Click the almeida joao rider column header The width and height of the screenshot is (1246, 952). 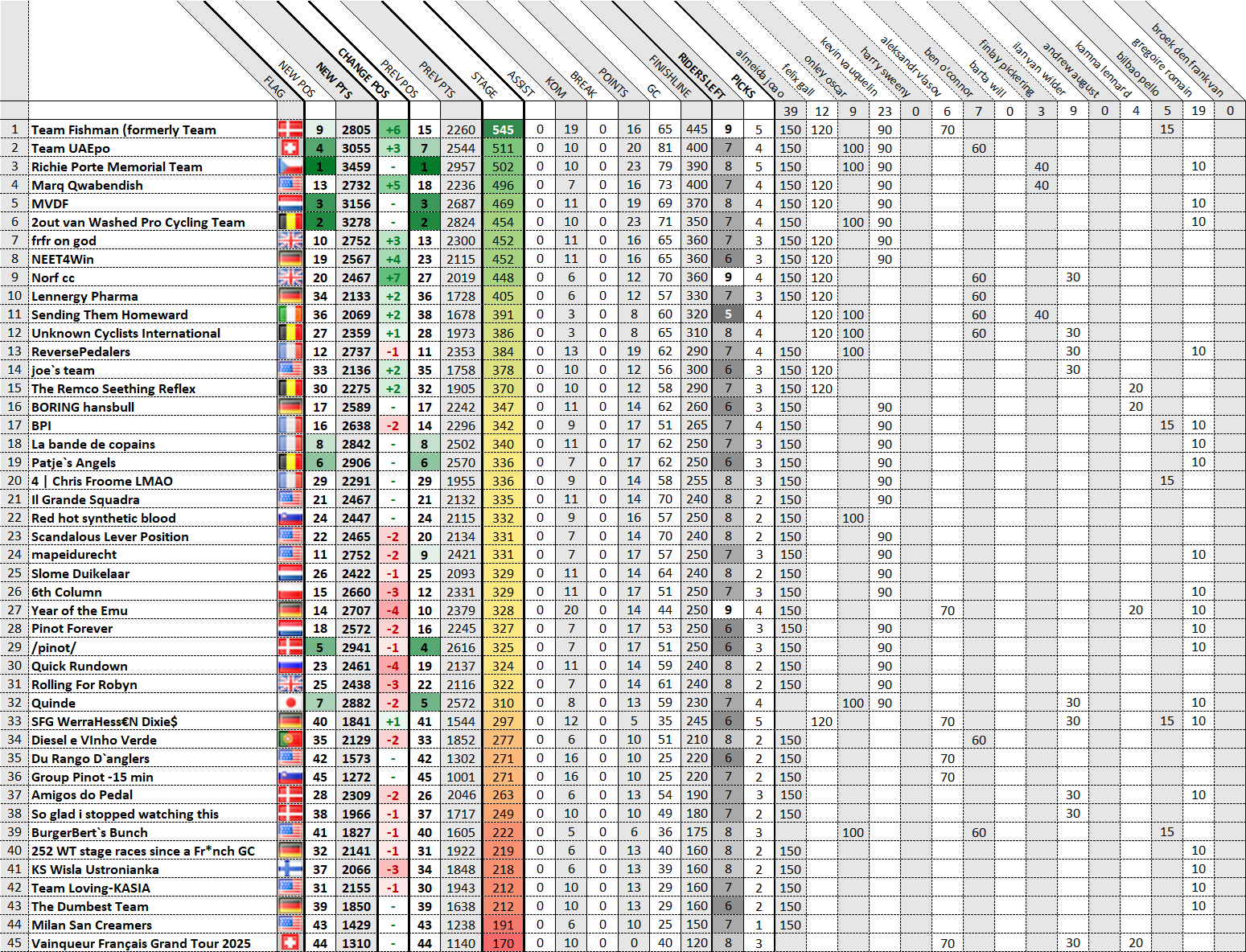coord(759,72)
